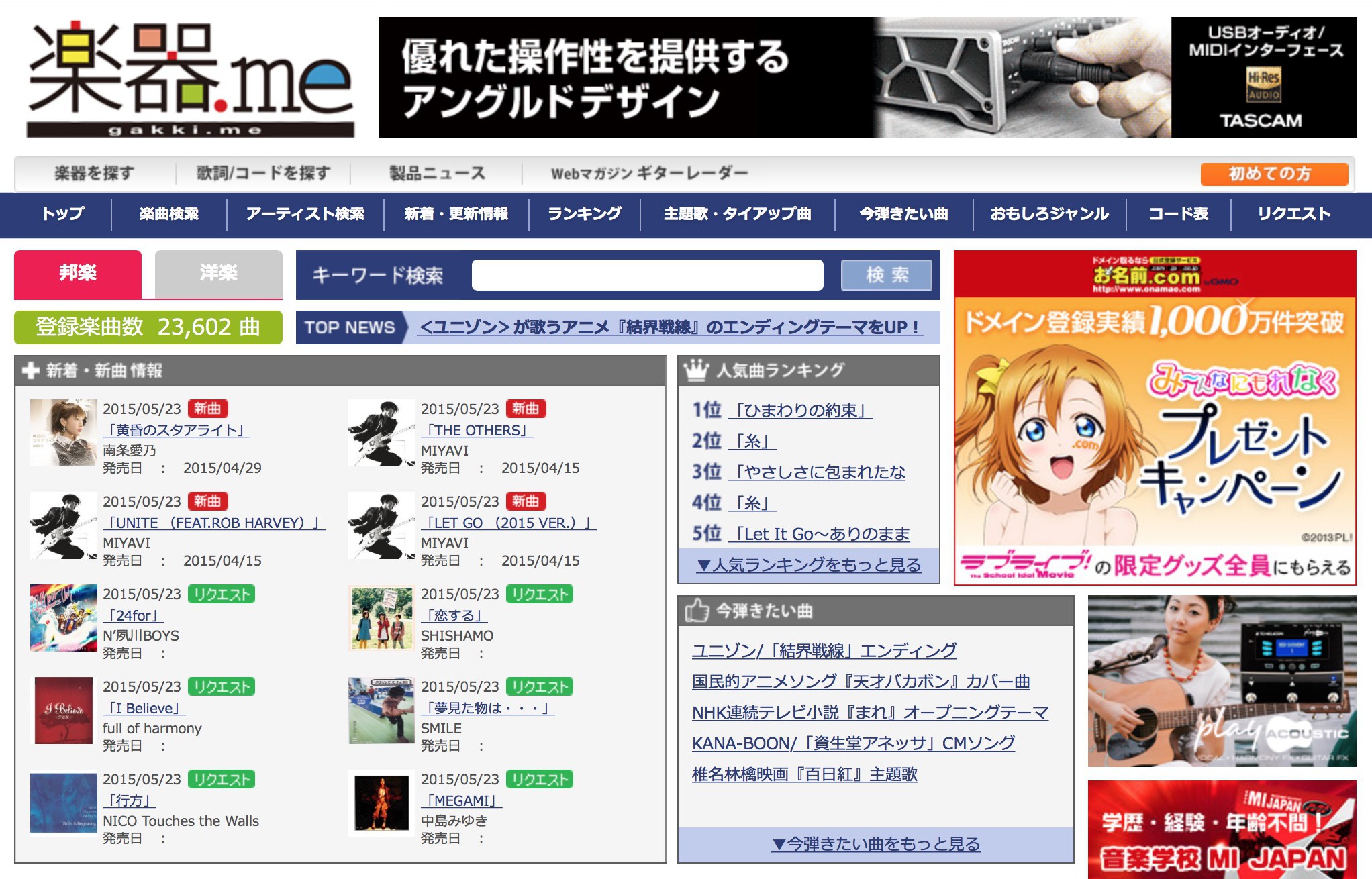Expand ▼人気ランキングをもっと見る
Viewport: 1372px width, 879px height.
[809, 565]
